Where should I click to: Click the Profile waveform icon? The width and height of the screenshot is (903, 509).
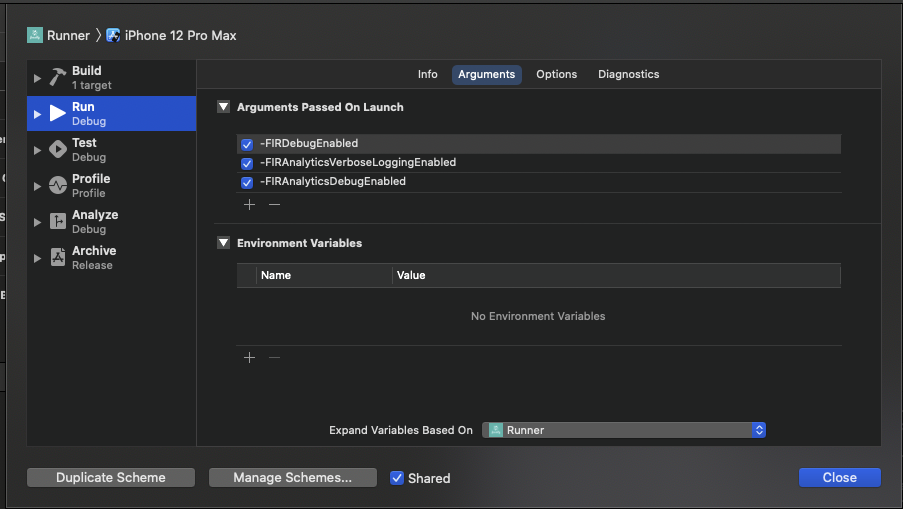tap(58, 185)
